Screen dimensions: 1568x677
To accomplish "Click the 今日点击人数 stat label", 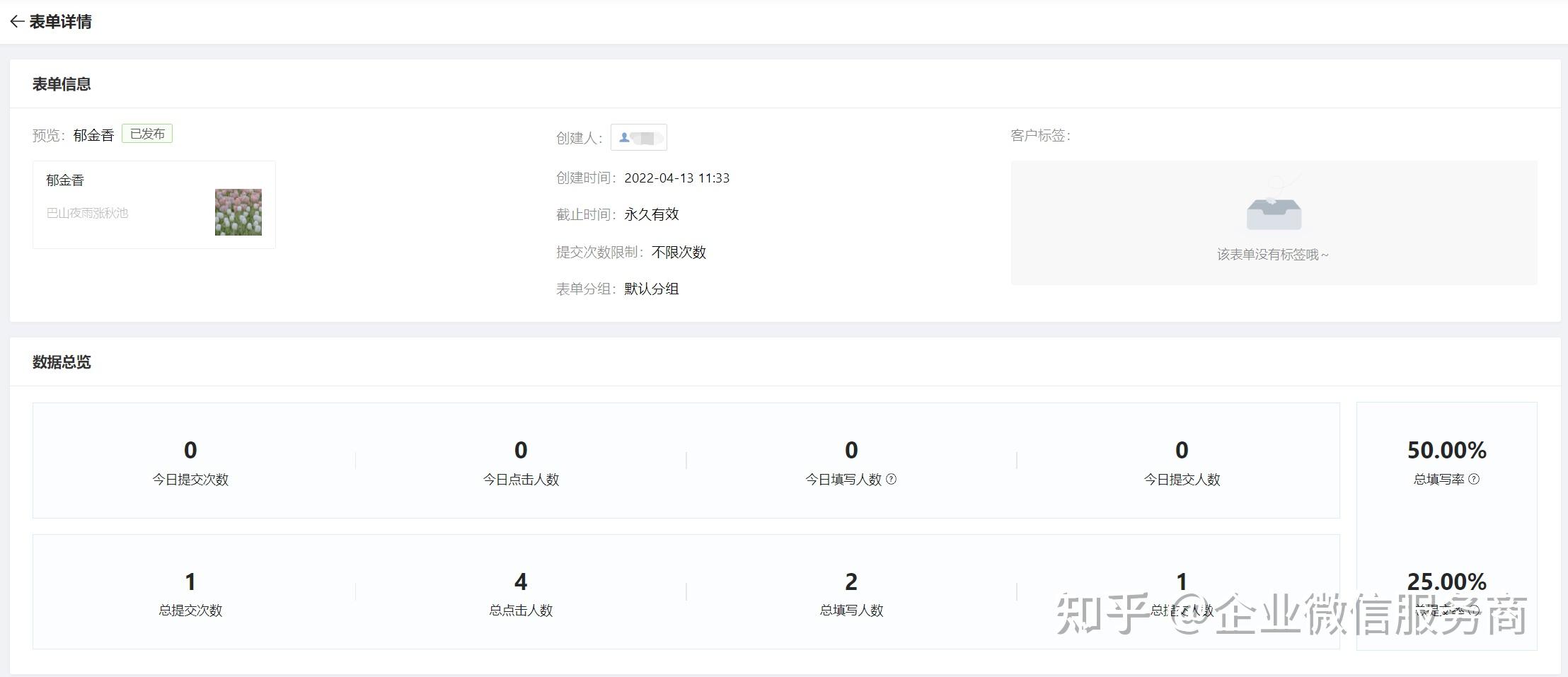I will click(521, 480).
